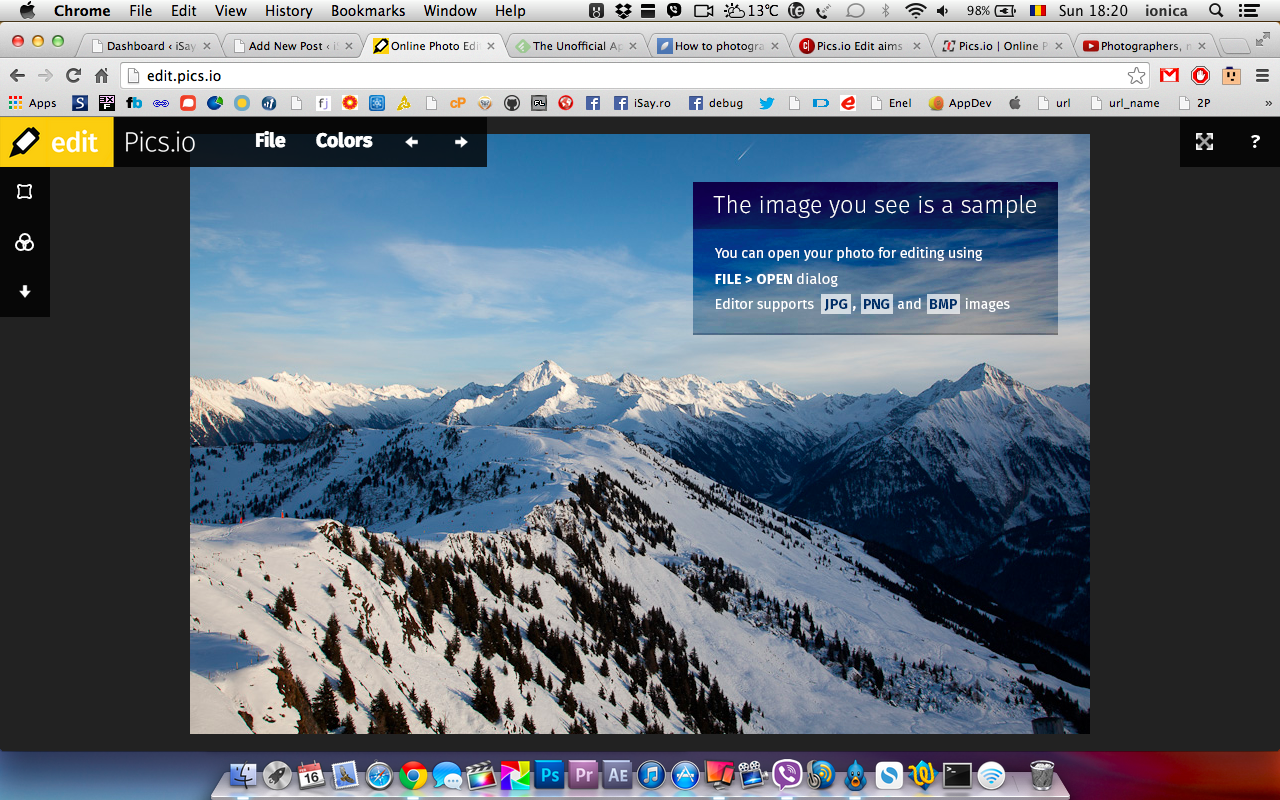Bookmark page with star icon

[x=1136, y=76]
